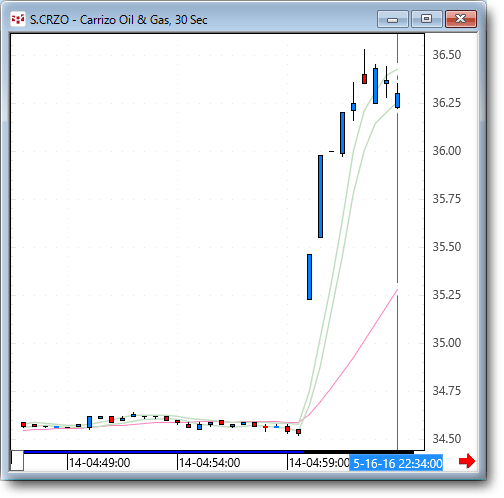The height and width of the screenshot is (498, 504).
Task: Click the red scroll-forward arrow
Action: coord(467,461)
